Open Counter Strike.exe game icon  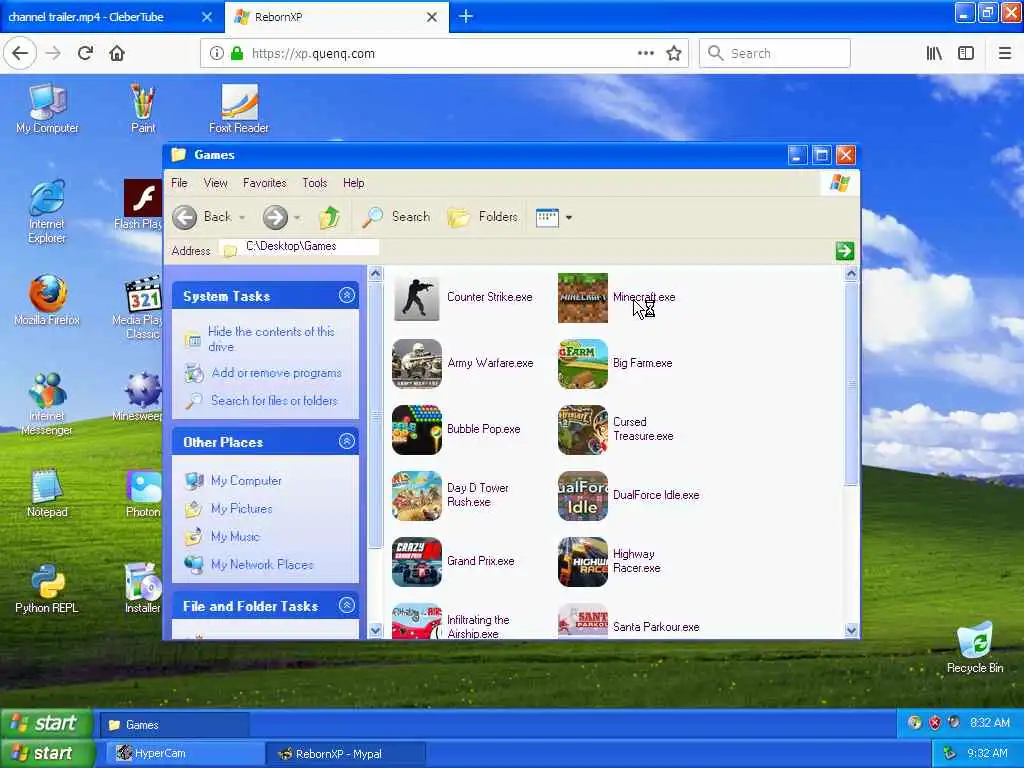(x=417, y=298)
